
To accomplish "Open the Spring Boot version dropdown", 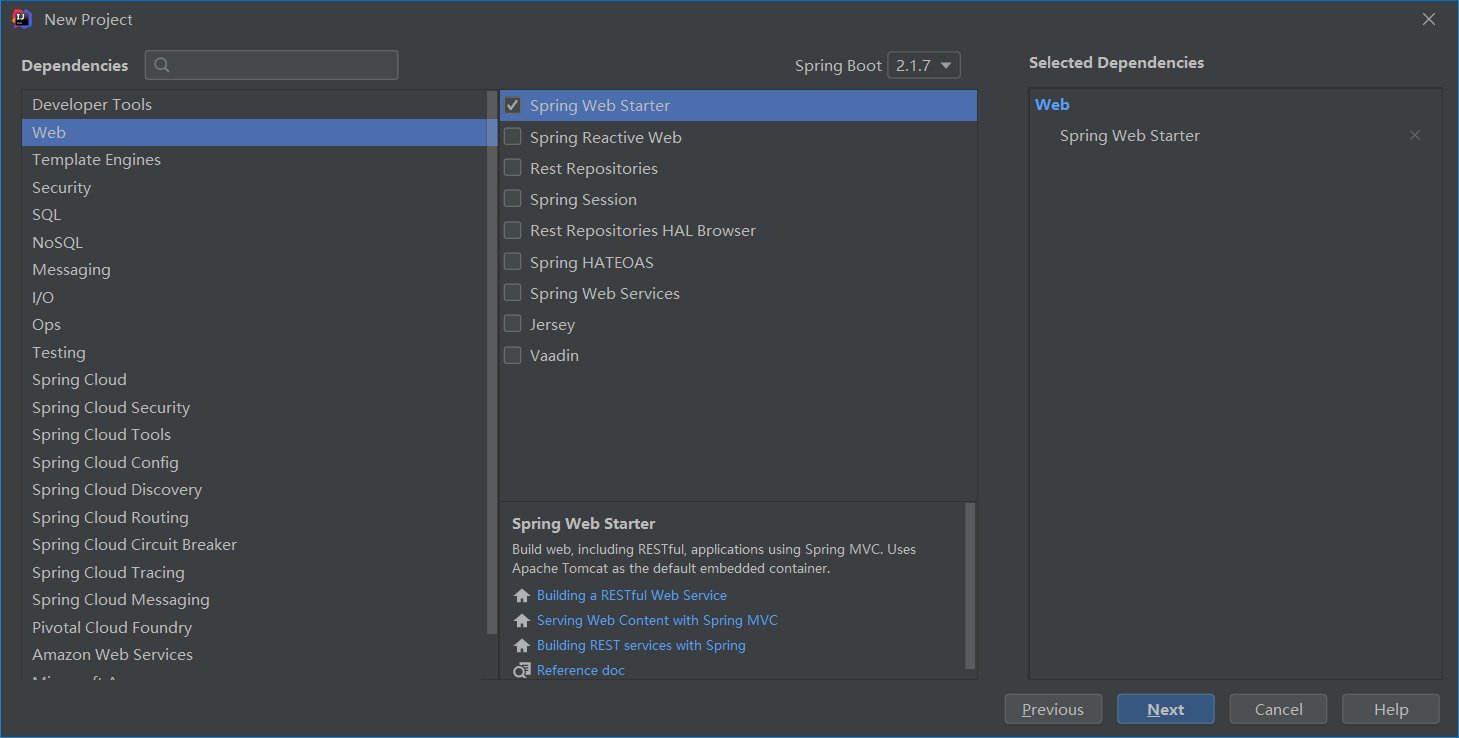I will 923,66.
